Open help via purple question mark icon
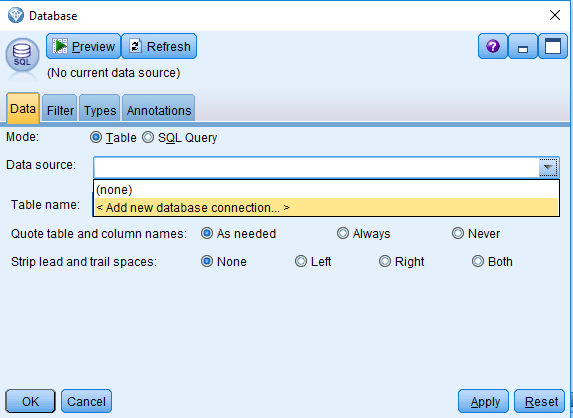Screen dimensions: 573x418 pyautogui.click(x=493, y=46)
